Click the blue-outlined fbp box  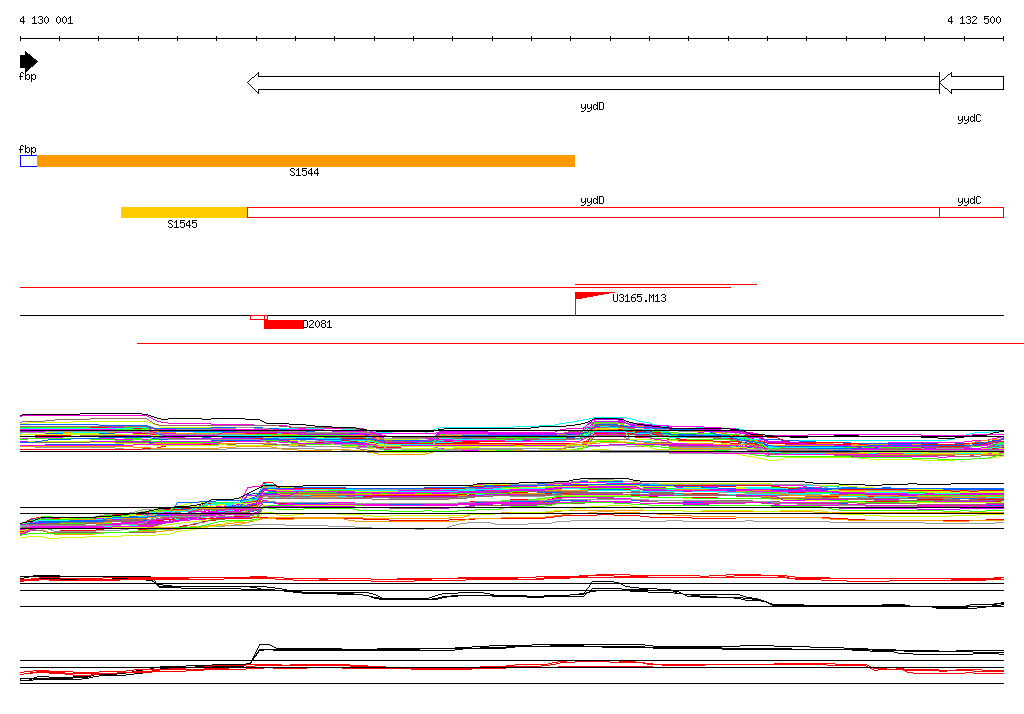click(x=28, y=161)
